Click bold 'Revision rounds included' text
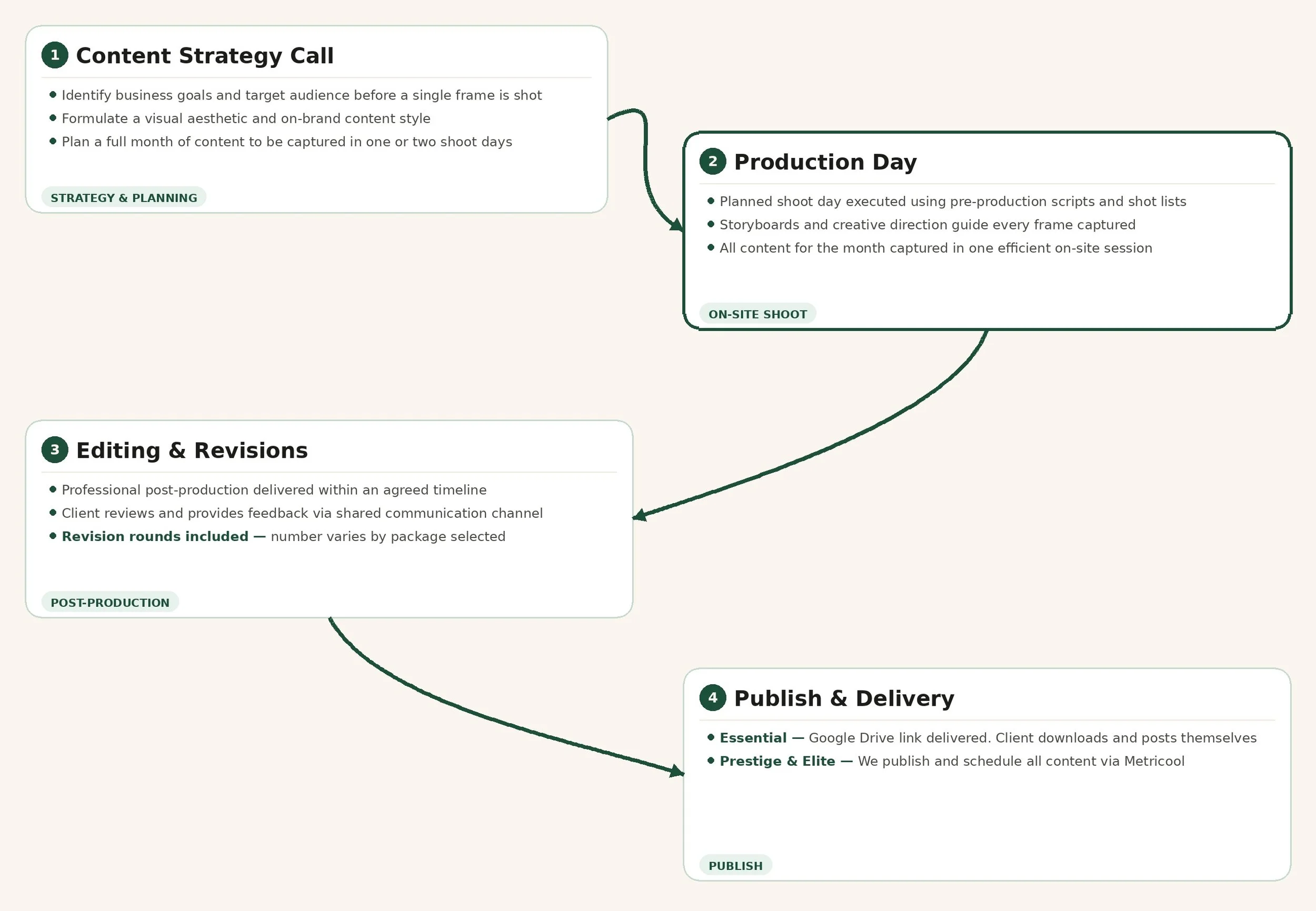 point(155,537)
